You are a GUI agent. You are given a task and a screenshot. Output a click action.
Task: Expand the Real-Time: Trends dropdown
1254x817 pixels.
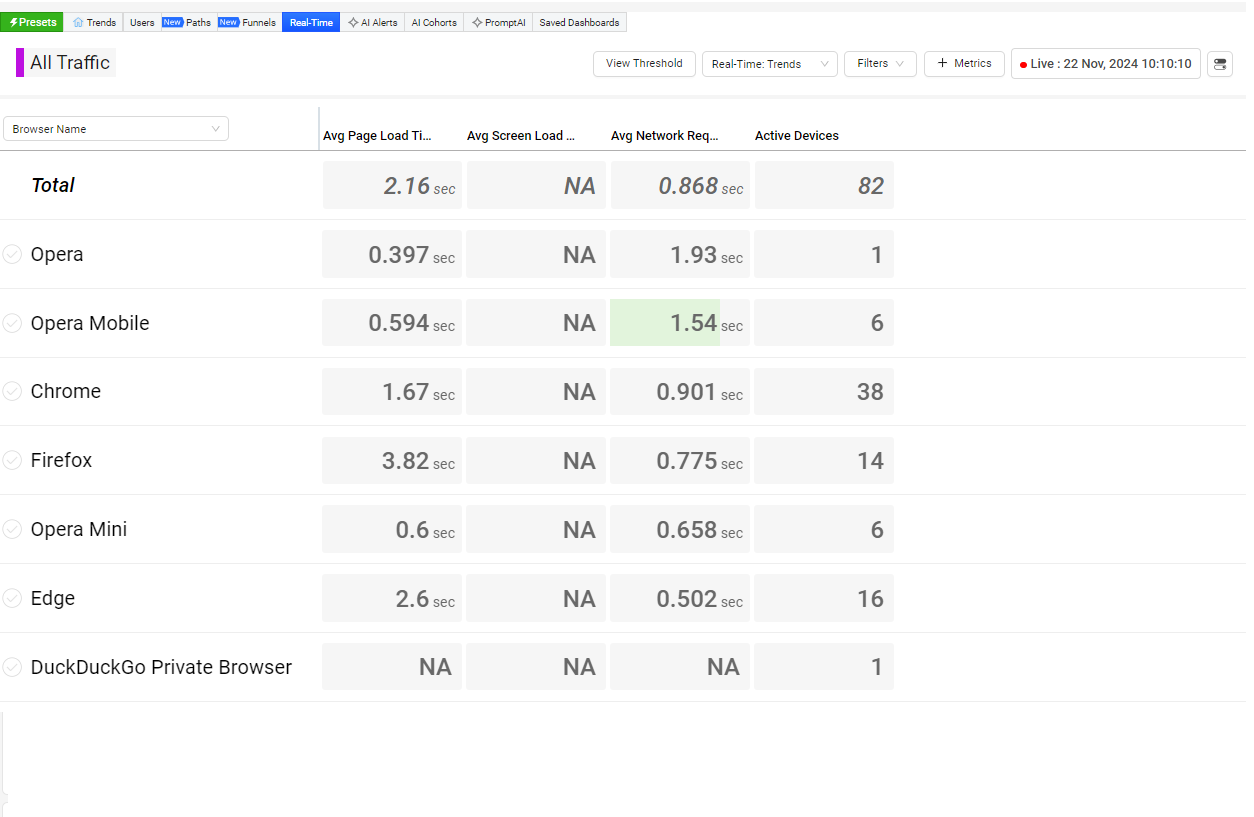coord(770,64)
